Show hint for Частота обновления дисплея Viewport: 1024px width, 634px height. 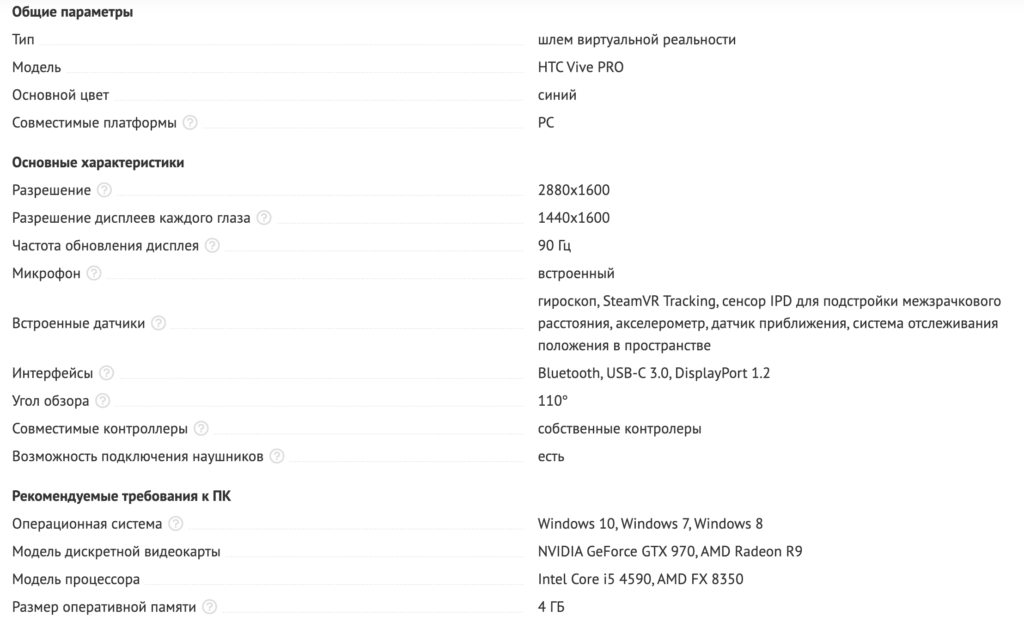pos(212,246)
